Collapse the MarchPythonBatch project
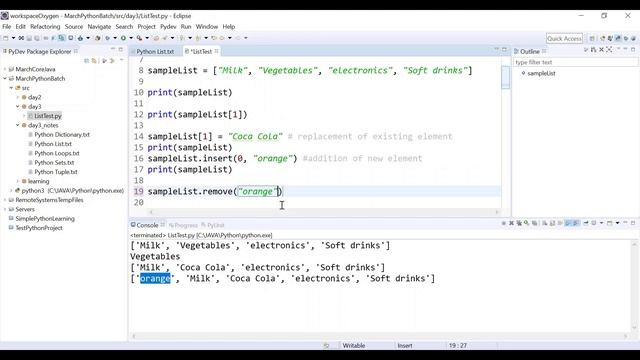 tap(5, 79)
